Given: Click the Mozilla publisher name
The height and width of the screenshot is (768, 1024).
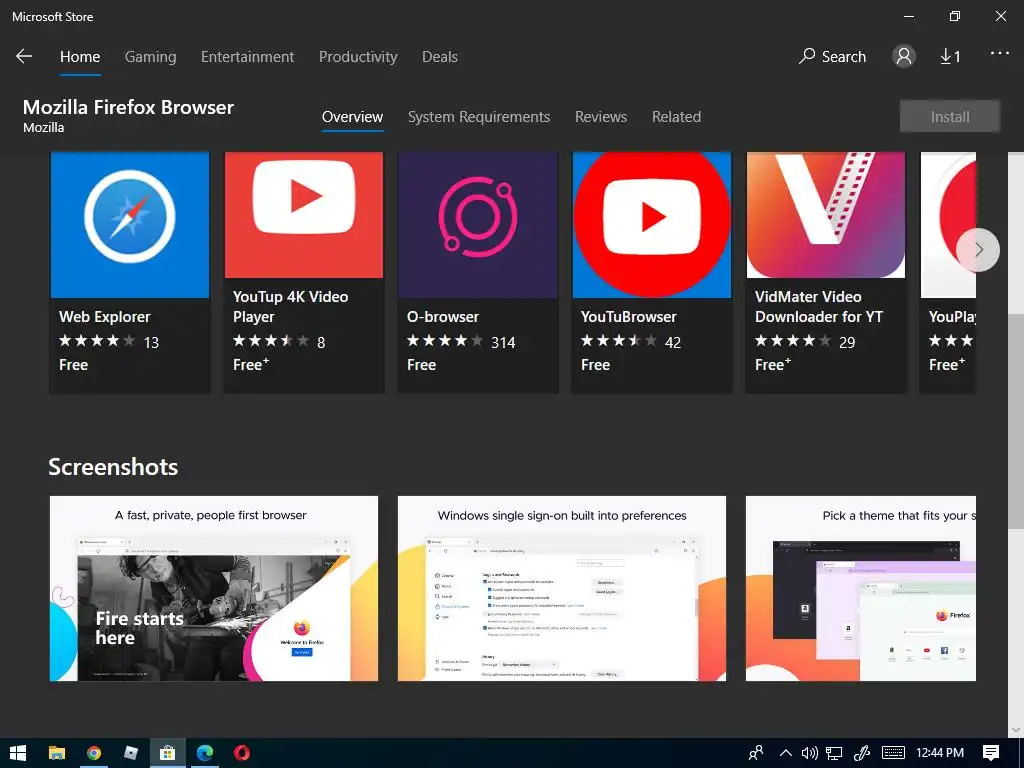Looking at the screenshot, I should (44, 127).
